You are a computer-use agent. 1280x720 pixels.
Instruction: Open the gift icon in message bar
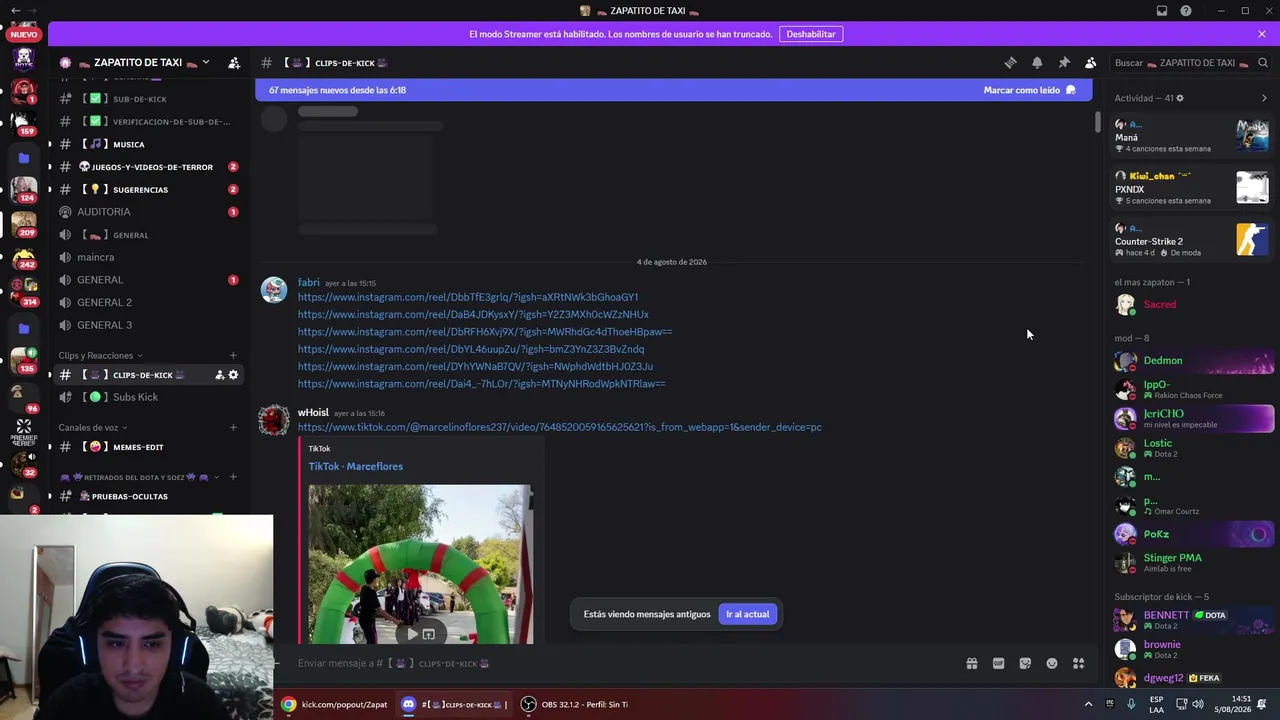click(x=971, y=663)
